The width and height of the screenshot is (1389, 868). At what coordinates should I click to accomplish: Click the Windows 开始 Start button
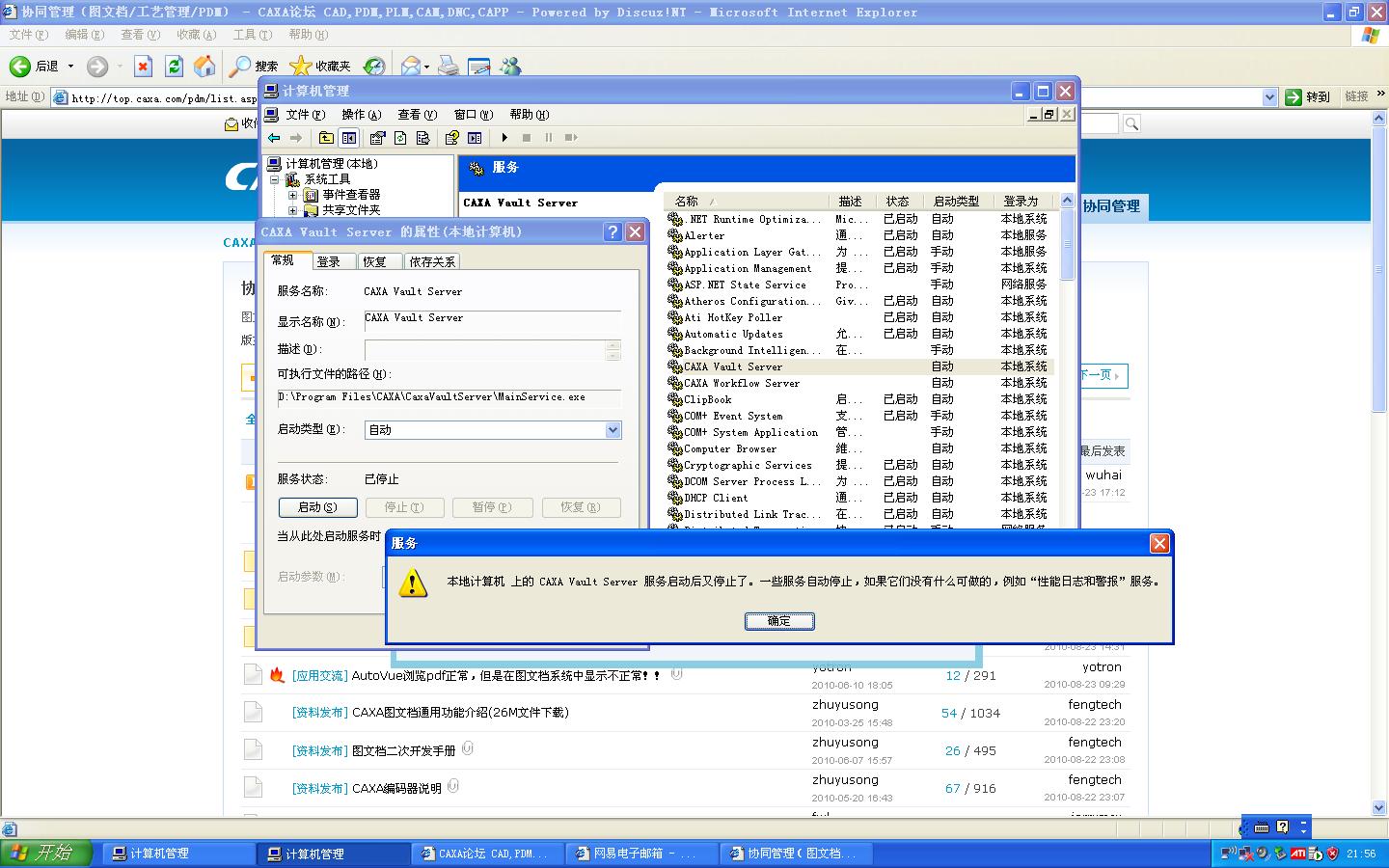[46, 854]
